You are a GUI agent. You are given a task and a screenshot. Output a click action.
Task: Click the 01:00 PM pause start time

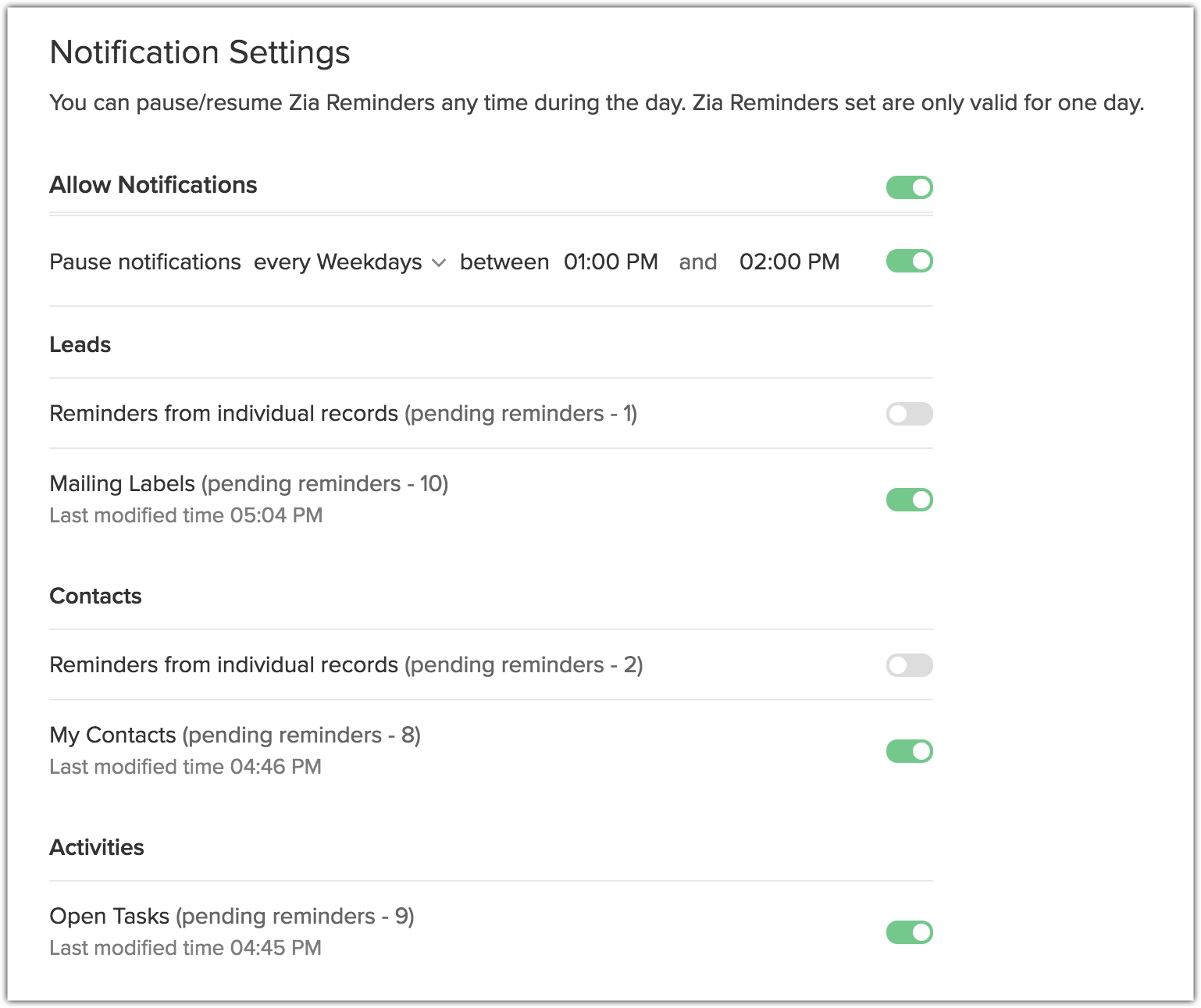611,262
